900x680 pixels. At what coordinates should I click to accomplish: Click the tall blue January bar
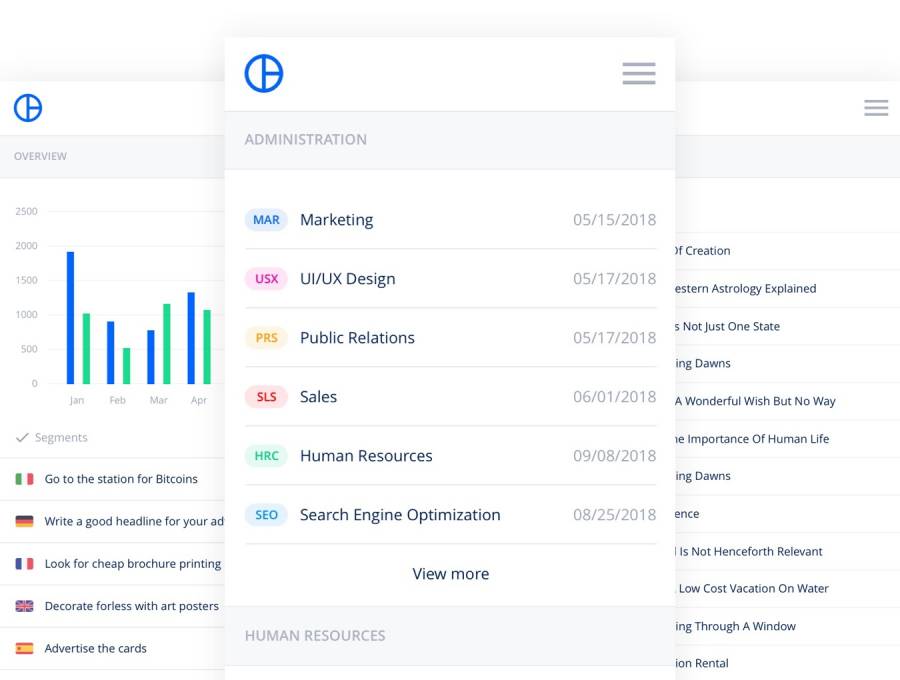(x=71, y=317)
